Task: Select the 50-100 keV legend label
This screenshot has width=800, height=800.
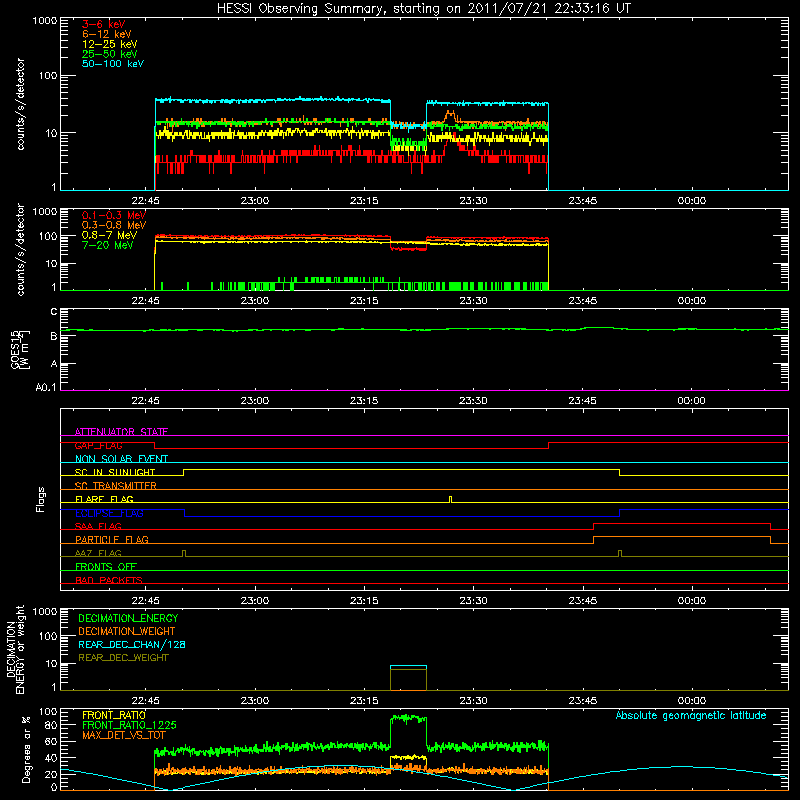Action: coord(113,64)
